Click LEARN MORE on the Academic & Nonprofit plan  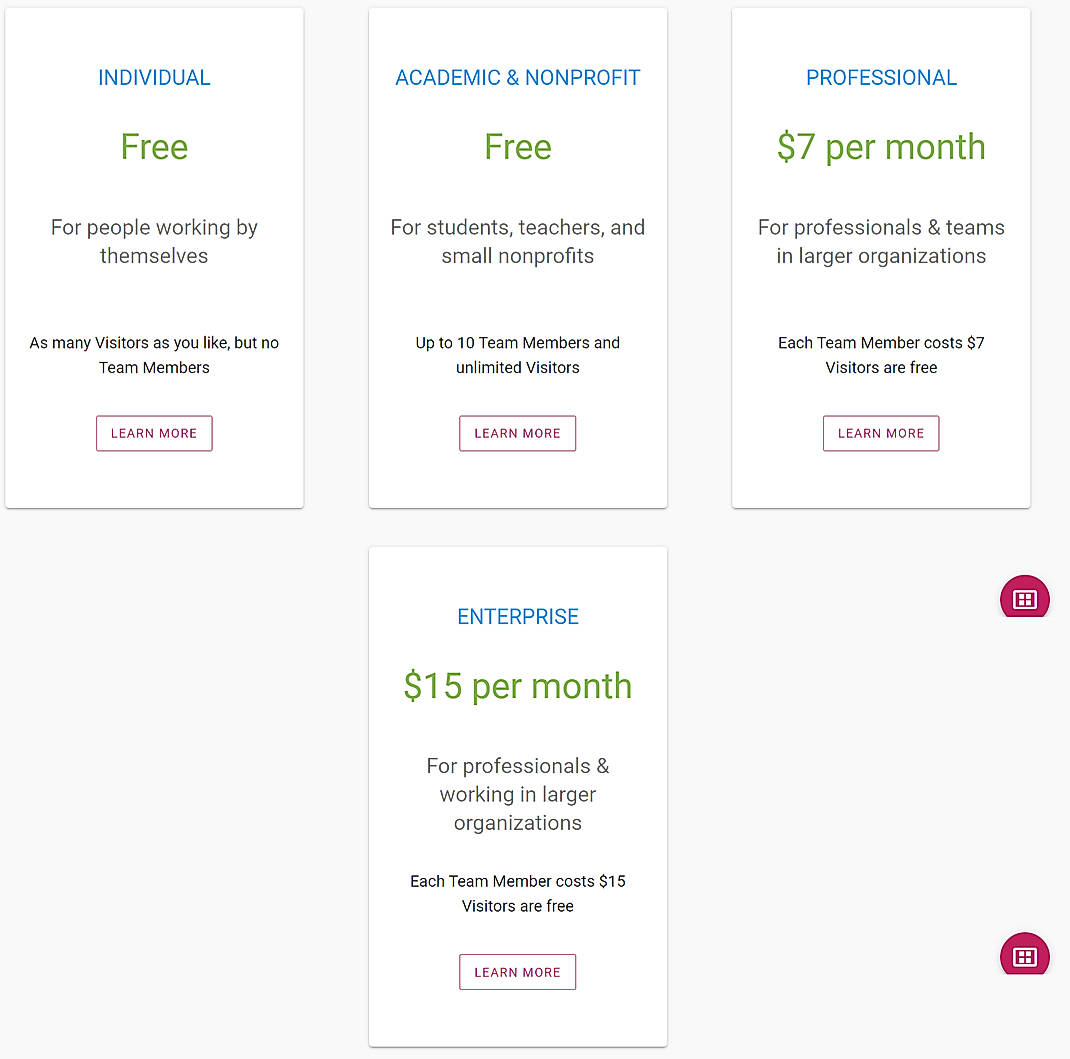(517, 433)
